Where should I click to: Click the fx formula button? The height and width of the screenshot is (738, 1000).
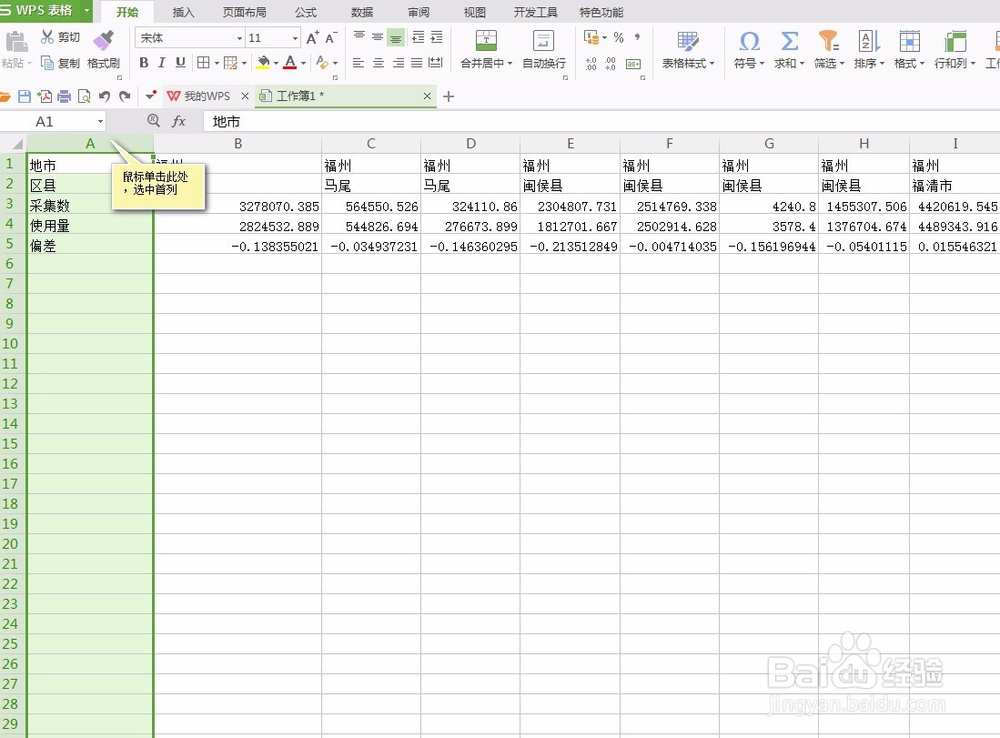click(178, 120)
